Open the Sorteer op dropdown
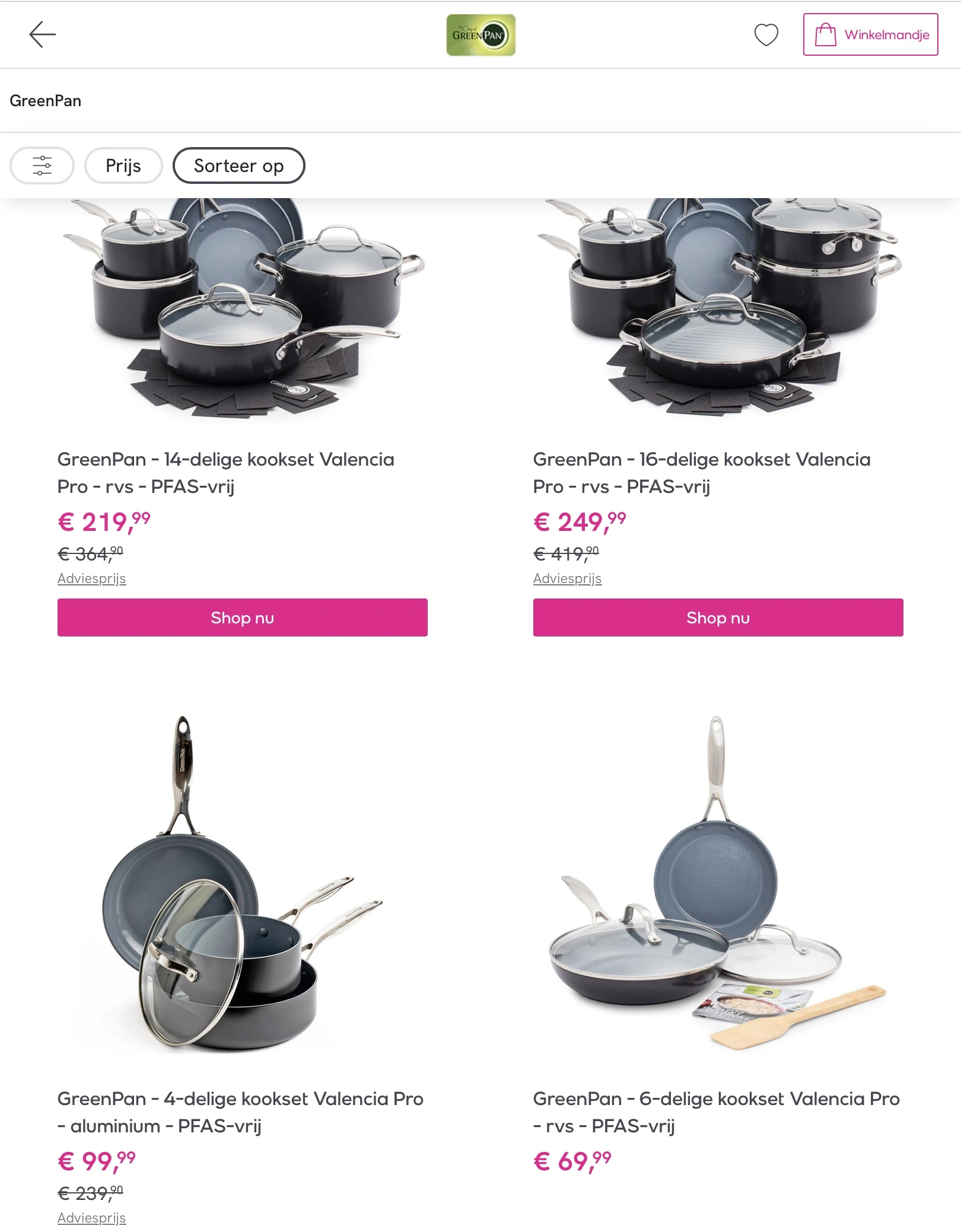The image size is (961, 1232). pos(238,165)
